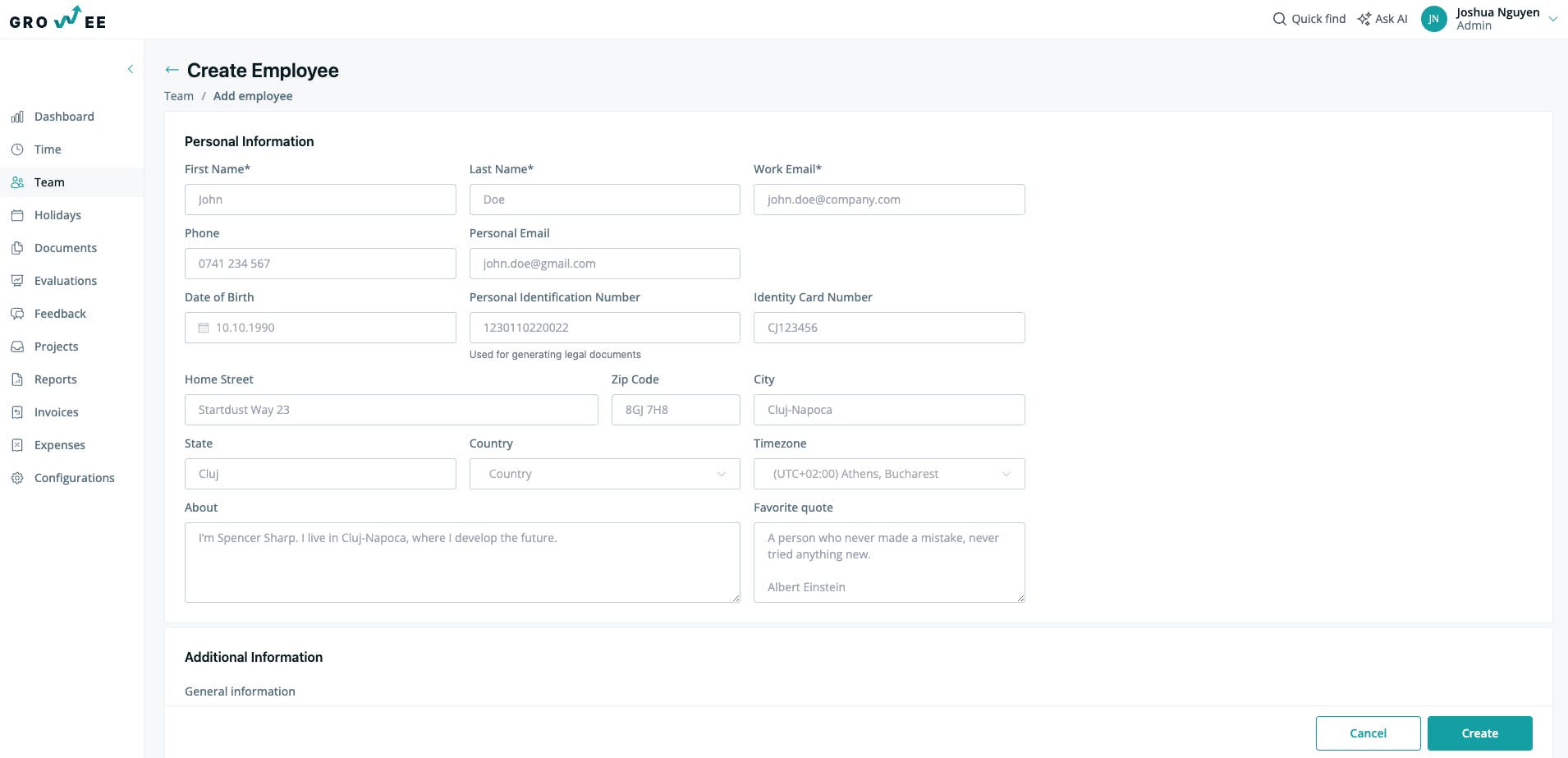Click the Holidays calendar icon
This screenshot has width=1568, height=758.
click(17, 215)
